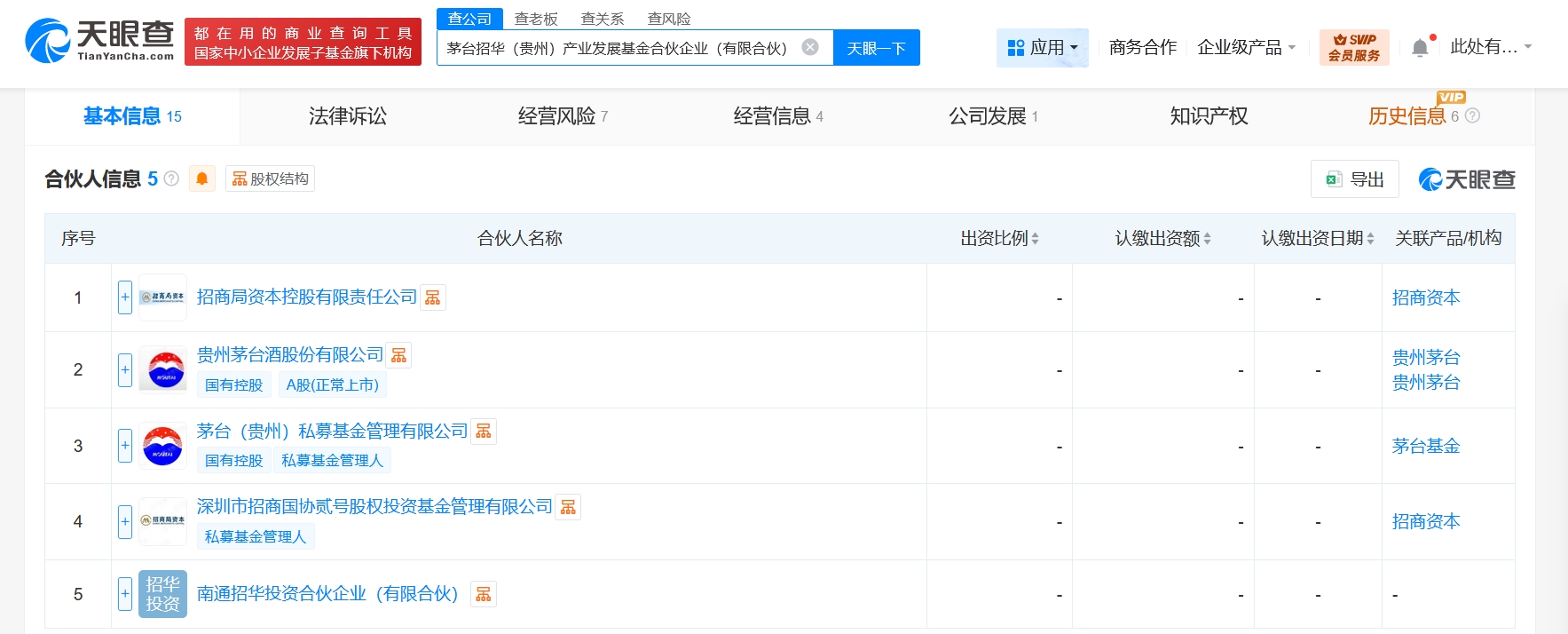1568x634 pixels.
Task: Open equity structure icon for 贵州茅台酒股份有限公司
Action: (x=398, y=355)
